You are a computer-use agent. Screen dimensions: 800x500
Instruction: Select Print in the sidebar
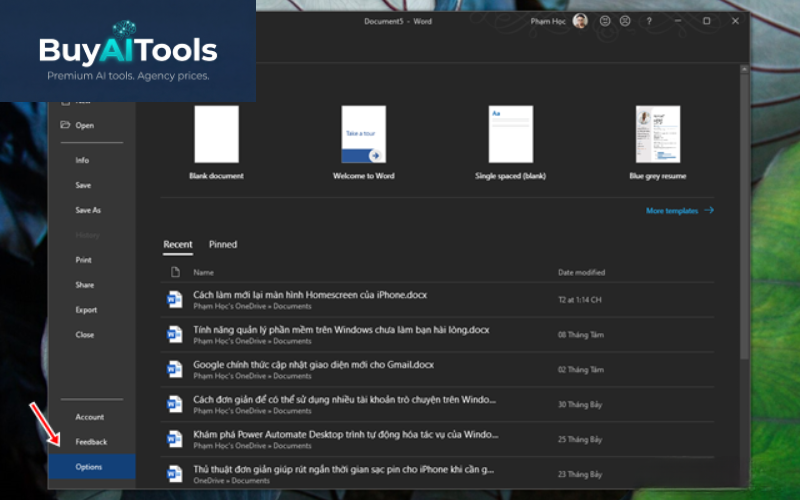[84, 260]
